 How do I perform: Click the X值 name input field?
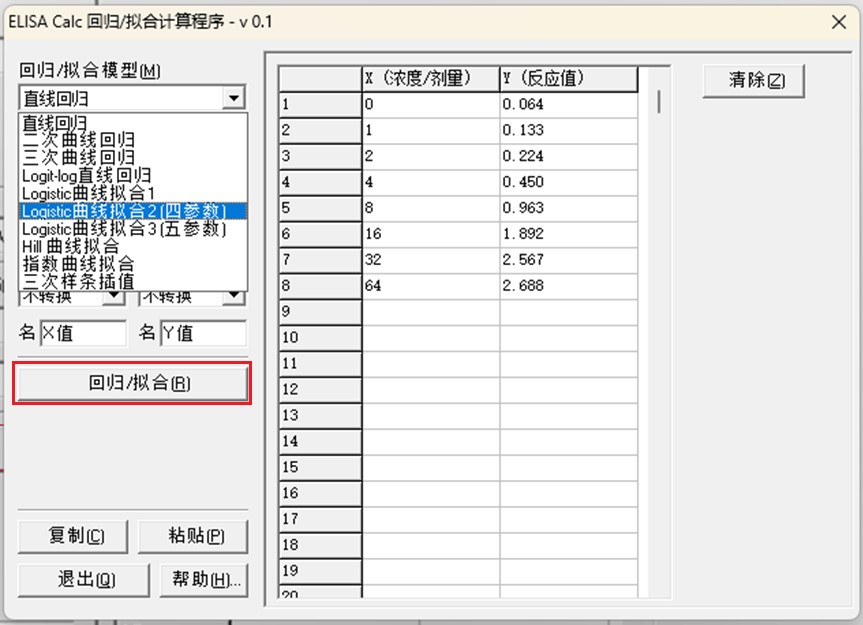[83, 334]
